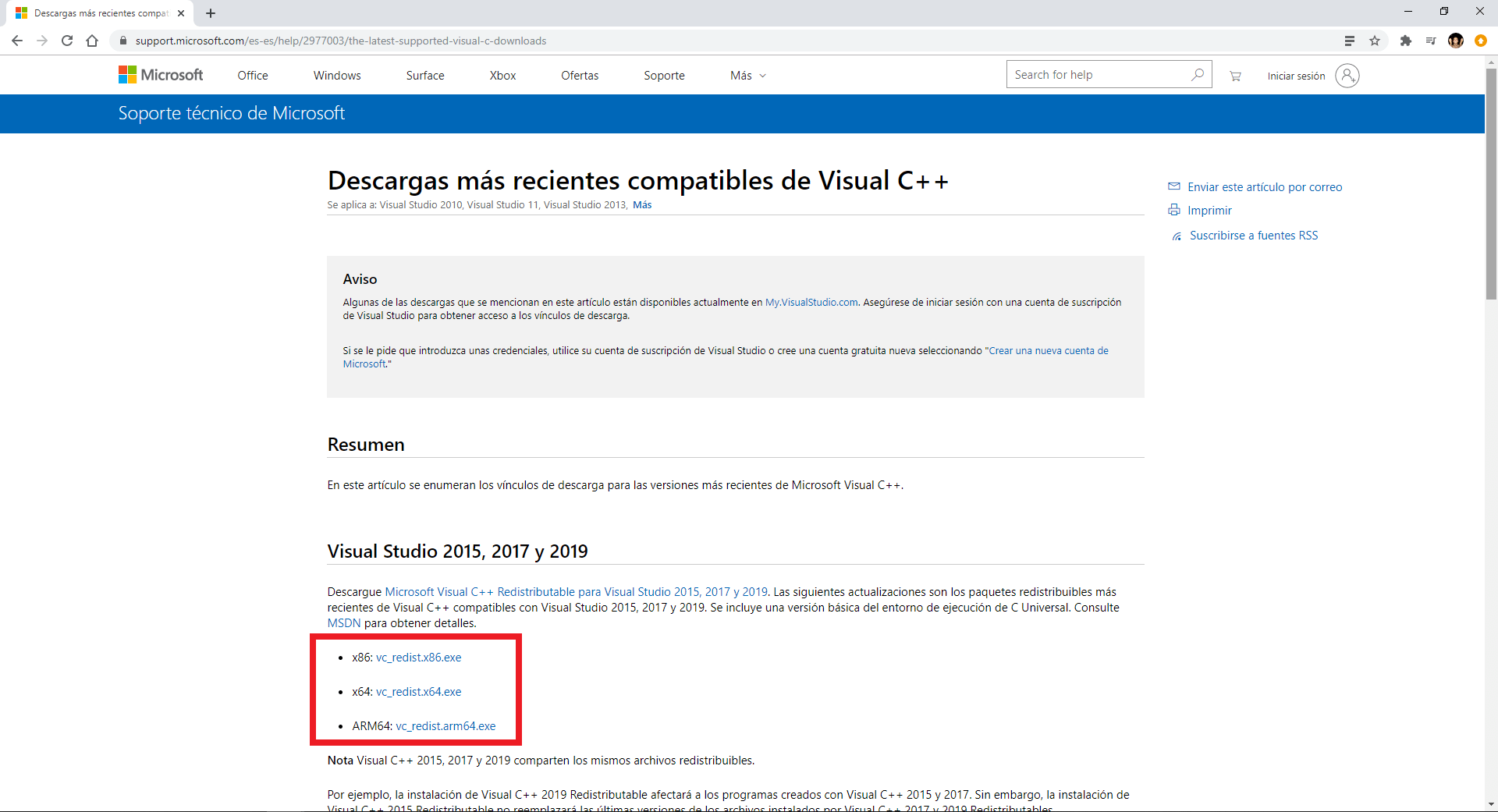Click the scrollbar down arrow

1491,805
